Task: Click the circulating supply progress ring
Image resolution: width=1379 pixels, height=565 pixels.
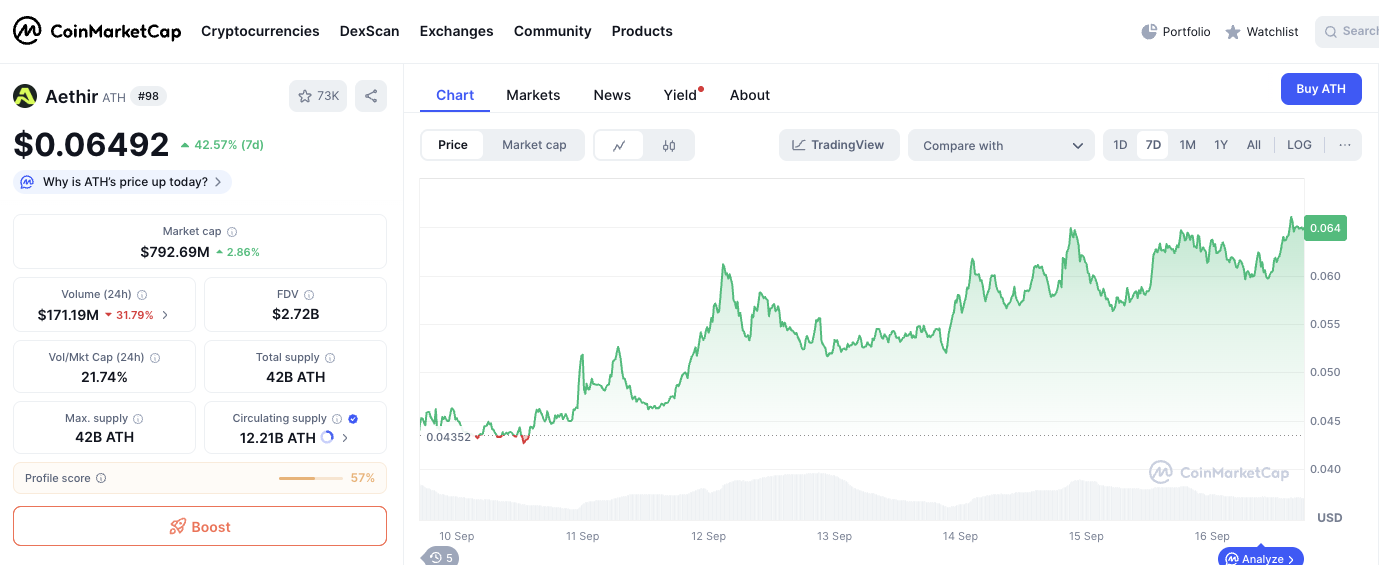Action: (327, 437)
